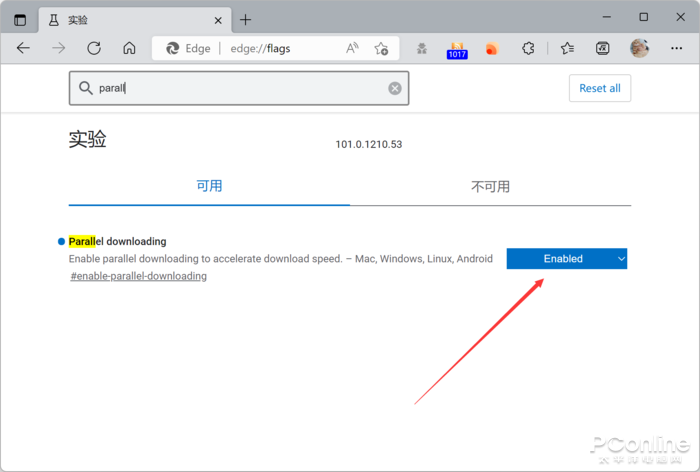Open the tab actions menu icon
Screen dimensions: 700x472
coord(20,20)
